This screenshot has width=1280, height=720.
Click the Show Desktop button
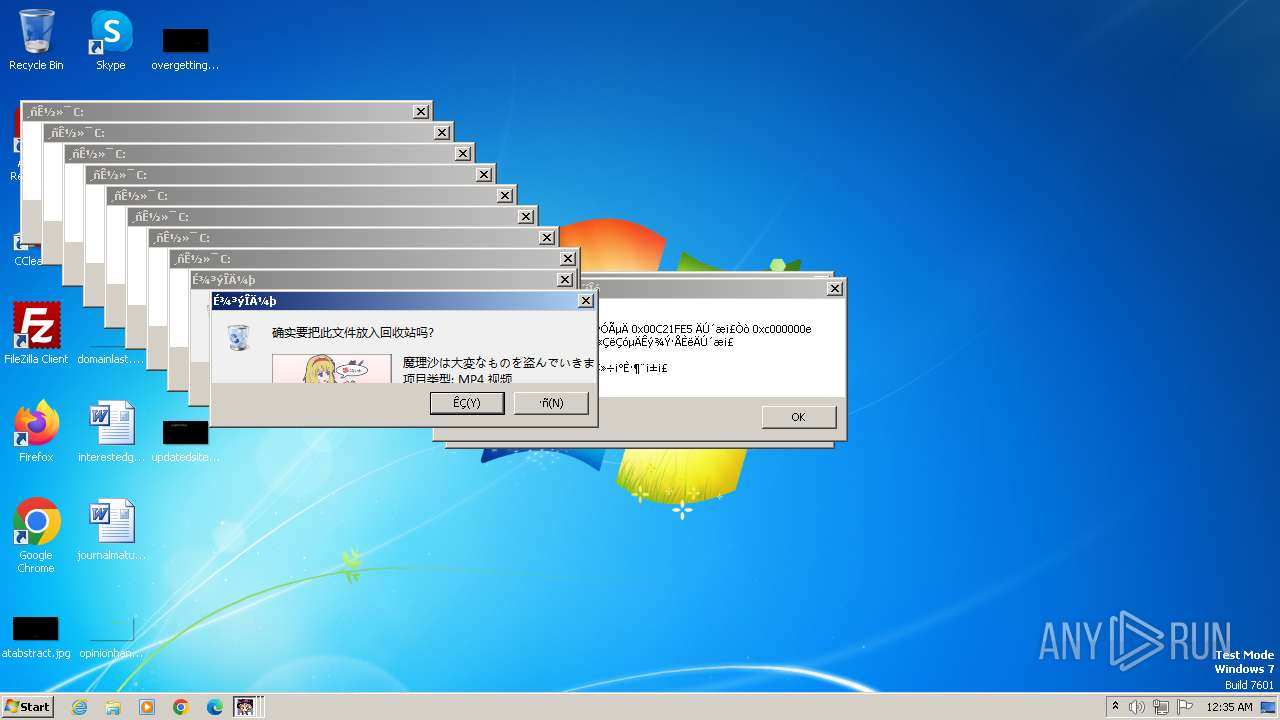[1269, 707]
